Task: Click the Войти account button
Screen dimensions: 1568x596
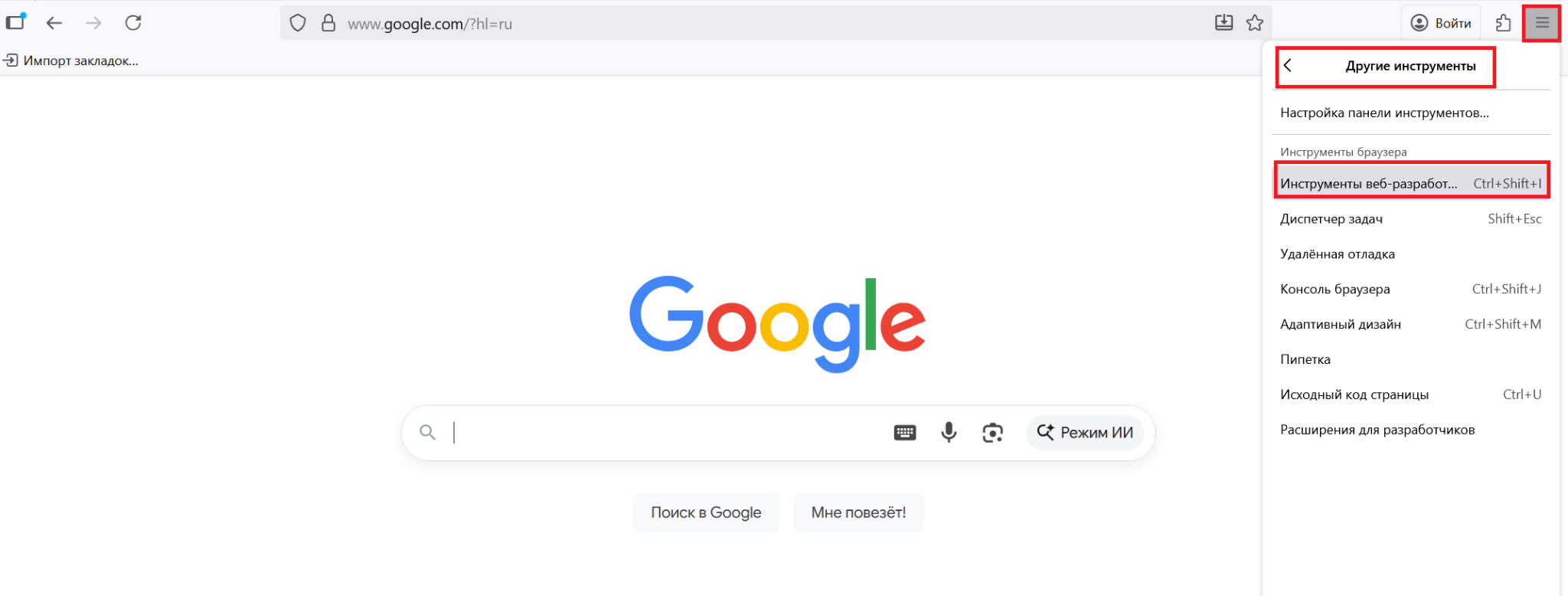Action: (x=1441, y=23)
